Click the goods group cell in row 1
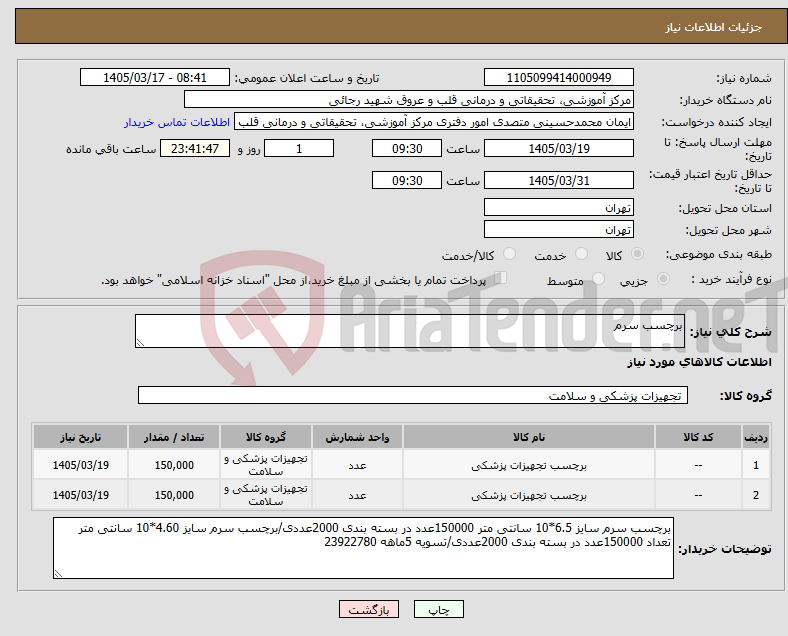Image resolution: width=788 pixels, height=636 pixels. (265, 465)
